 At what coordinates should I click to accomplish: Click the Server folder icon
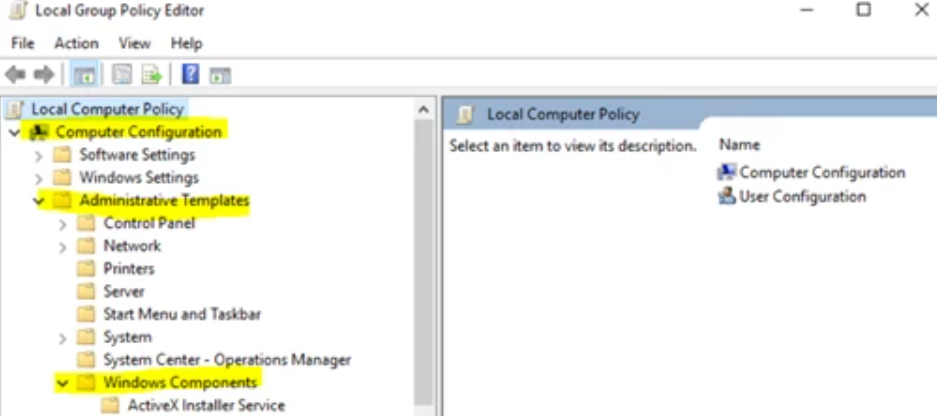click(x=86, y=292)
